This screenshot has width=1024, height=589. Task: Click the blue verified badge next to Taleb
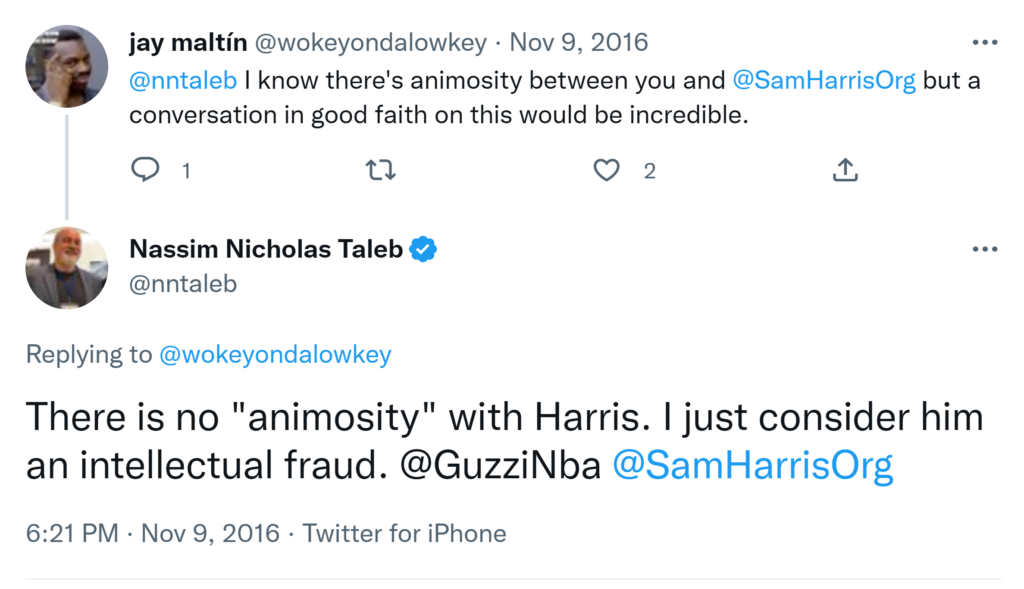point(424,249)
